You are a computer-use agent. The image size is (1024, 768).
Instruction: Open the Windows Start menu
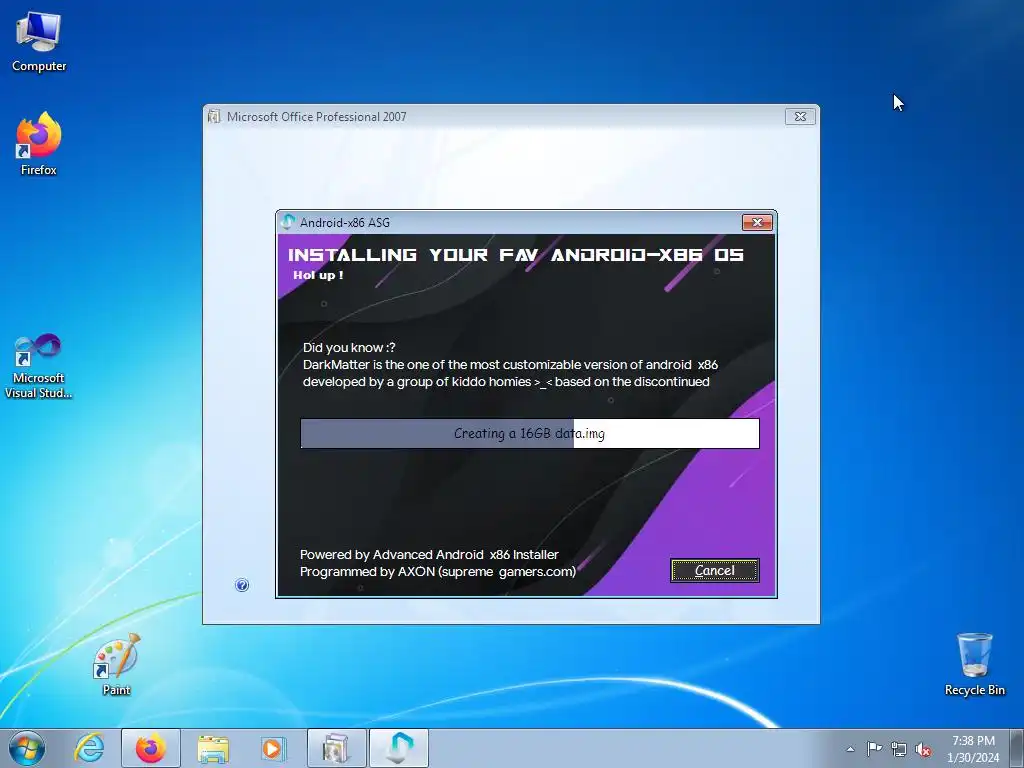pyautogui.click(x=27, y=748)
